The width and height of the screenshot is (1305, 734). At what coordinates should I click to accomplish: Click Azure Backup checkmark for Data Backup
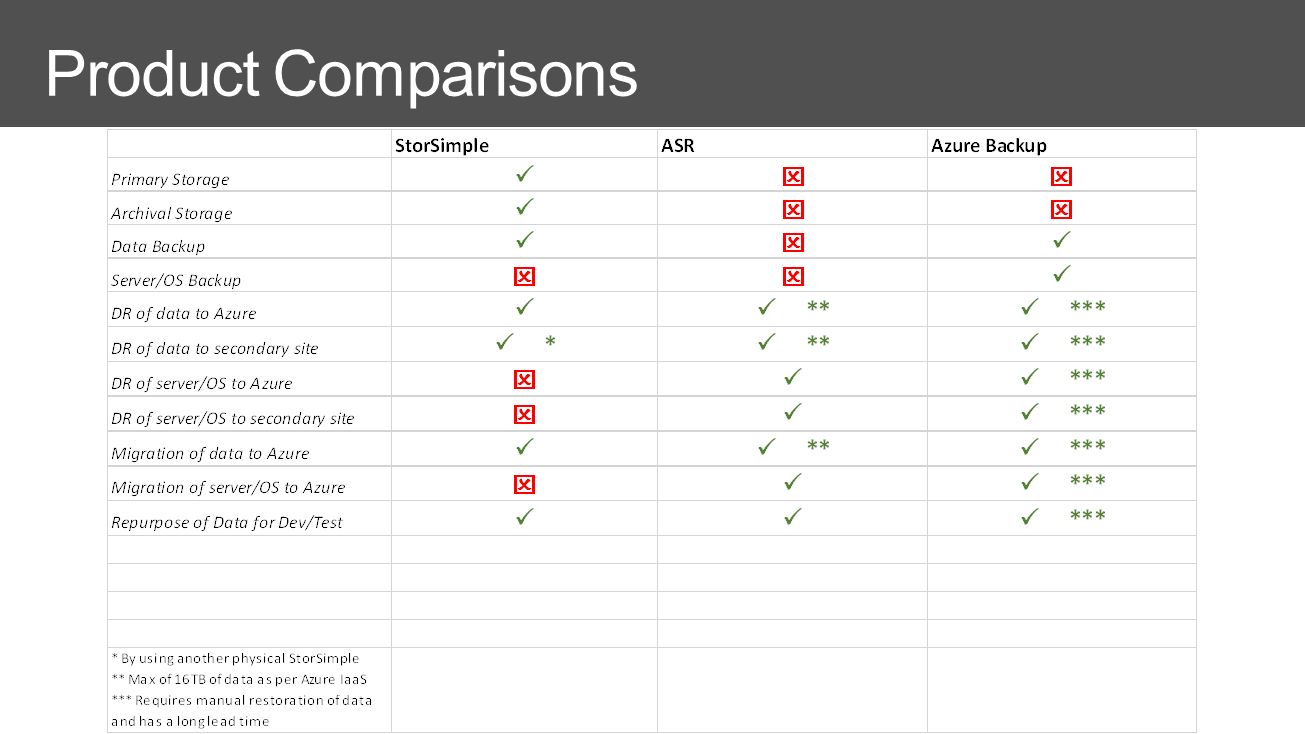click(x=1062, y=240)
